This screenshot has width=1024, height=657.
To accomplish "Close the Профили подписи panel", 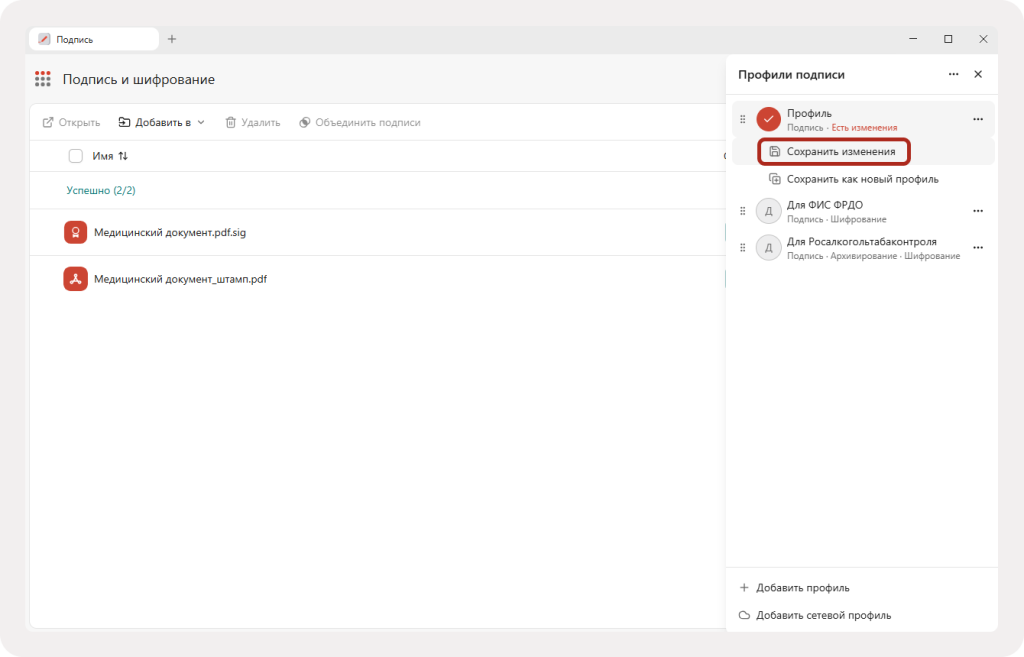I will click(x=978, y=74).
